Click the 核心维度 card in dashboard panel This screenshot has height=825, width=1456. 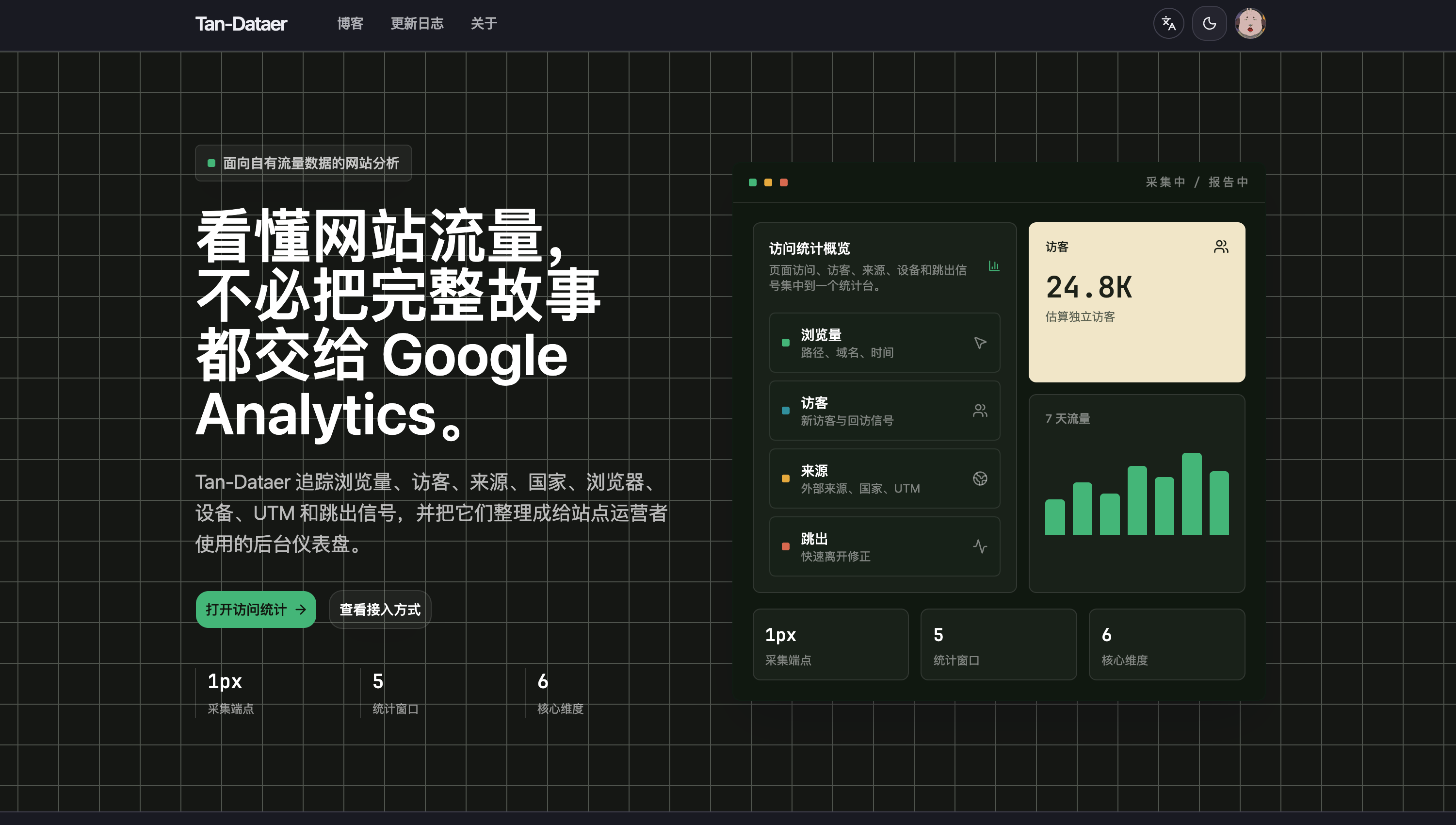coord(1167,644)
